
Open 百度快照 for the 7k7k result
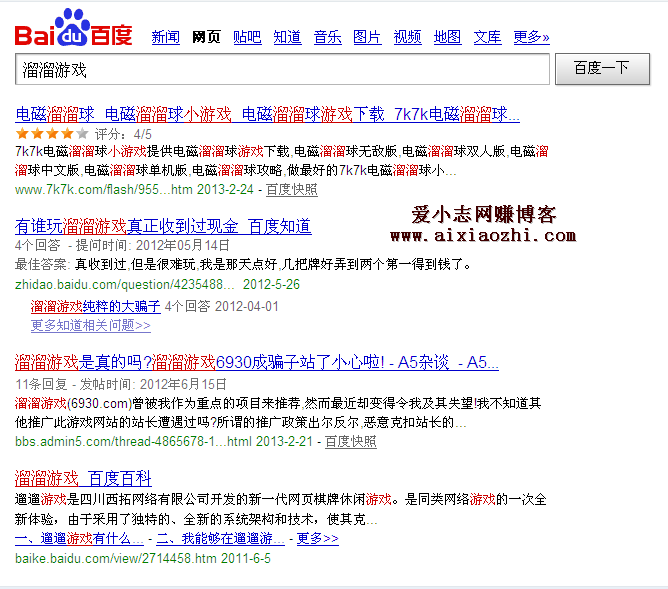pyautogui.click(x=292, y=190)
